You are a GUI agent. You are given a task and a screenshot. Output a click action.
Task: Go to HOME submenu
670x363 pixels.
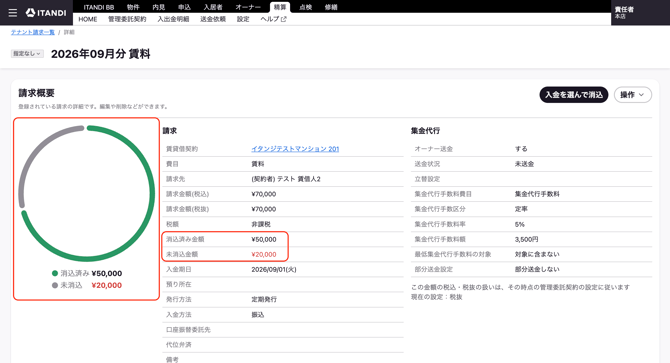pyautogui.click(x=88, y=19)
